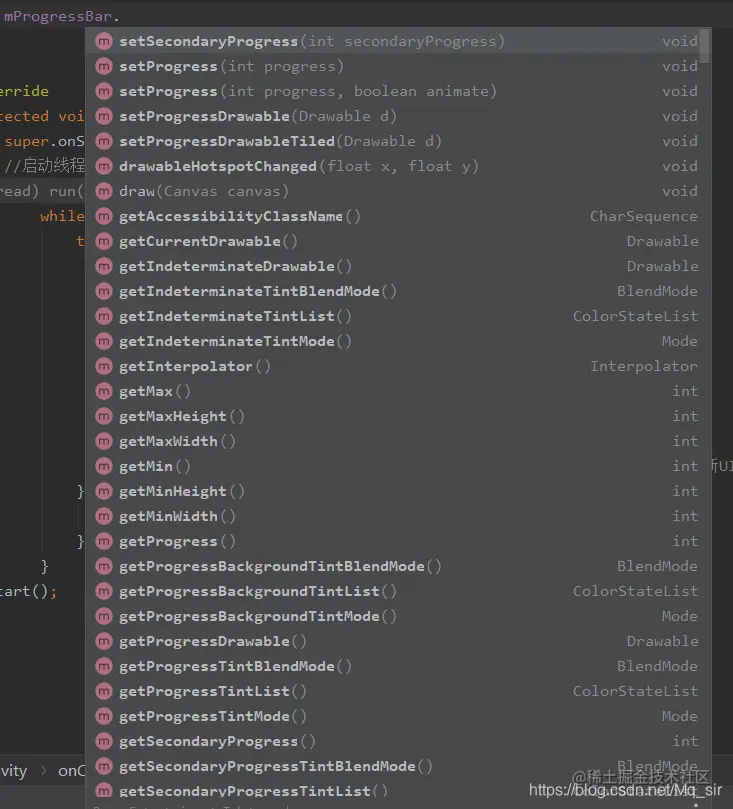
Task: Click method icon beside setProgress(int progress)
Action: point(104,66)
